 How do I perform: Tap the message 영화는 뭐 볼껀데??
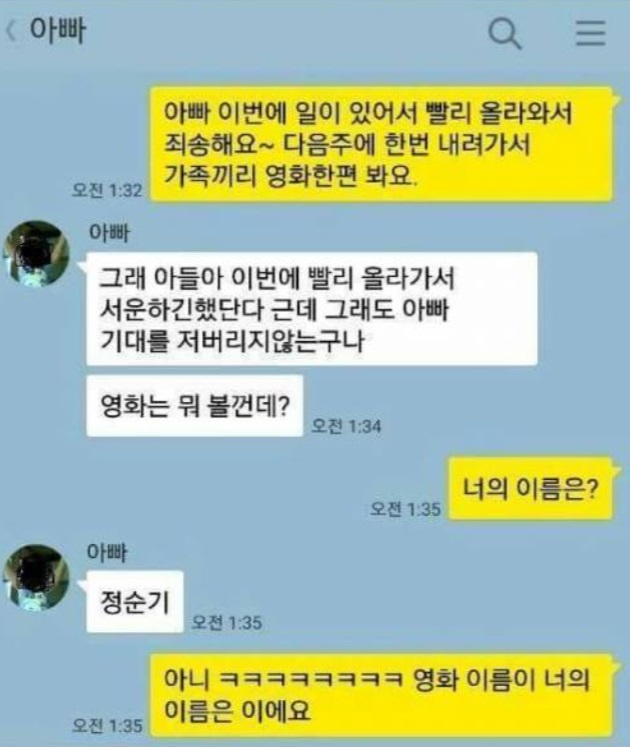pos(194,405)
